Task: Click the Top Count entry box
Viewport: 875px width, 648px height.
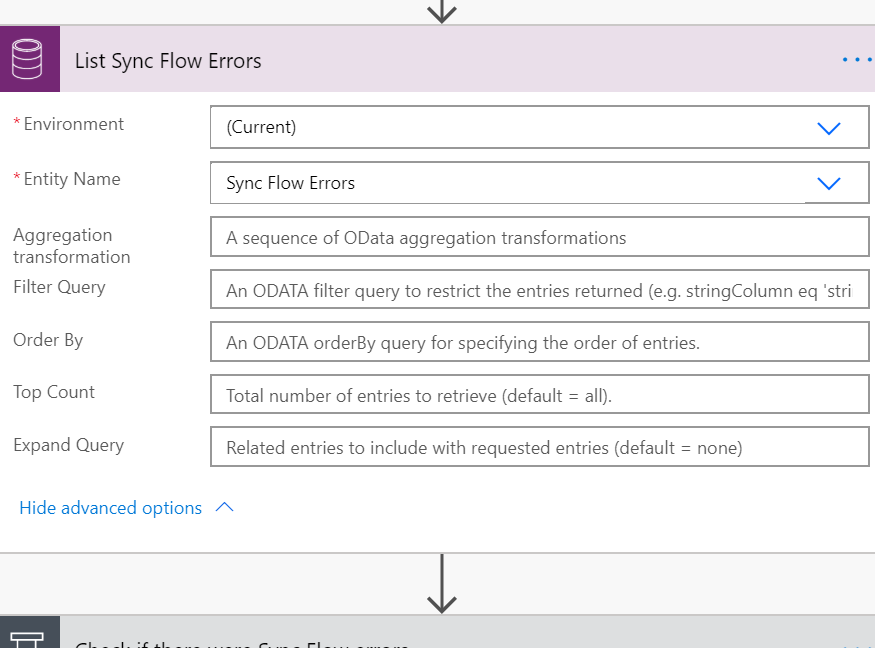Action: pos(539,394)
